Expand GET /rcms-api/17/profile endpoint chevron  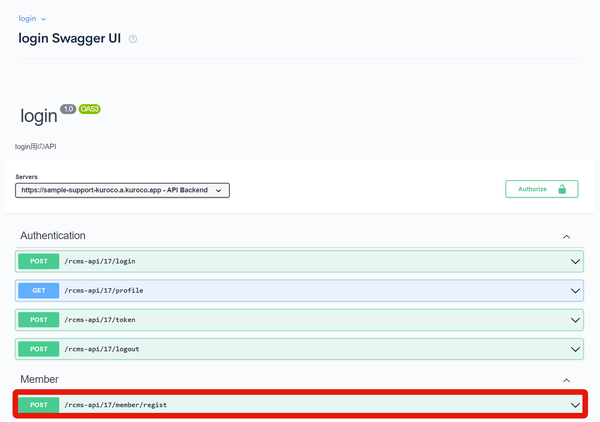pos(575,291)
